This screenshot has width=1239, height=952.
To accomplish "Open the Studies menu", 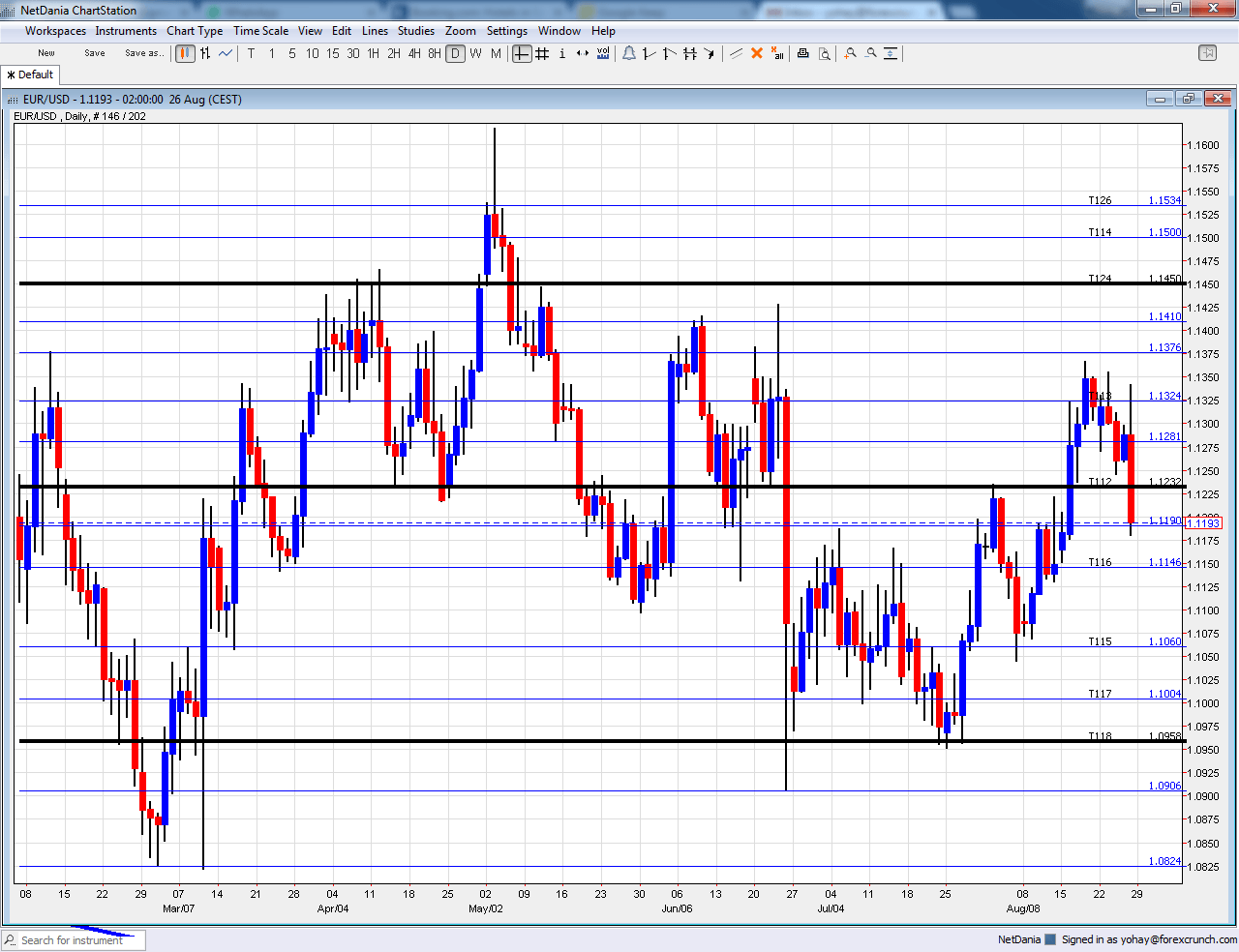I will tap(416, 30).
